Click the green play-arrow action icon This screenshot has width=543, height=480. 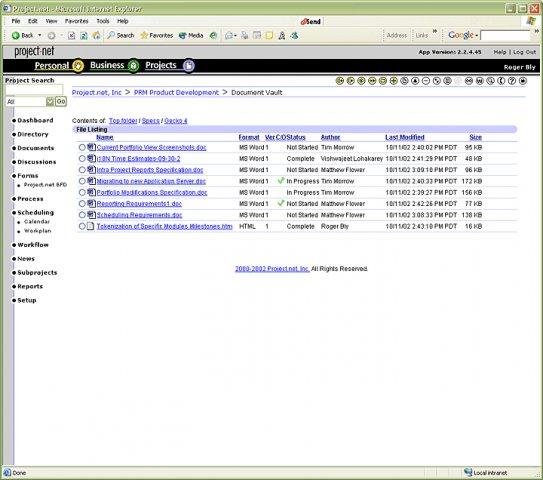350,81
